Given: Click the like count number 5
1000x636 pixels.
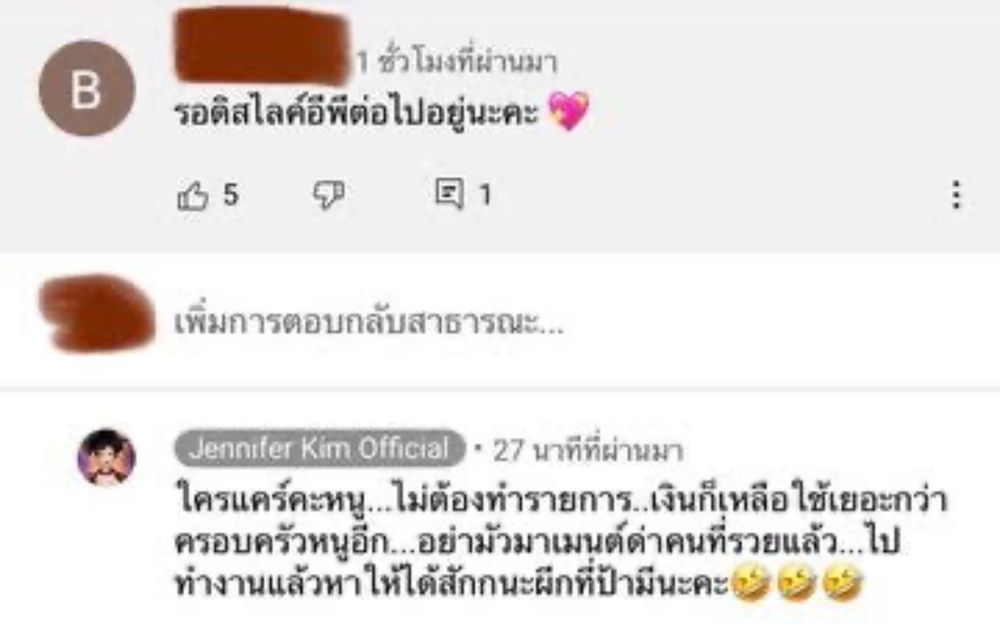Looking at the screenshot, I should [x=231, y=195].
